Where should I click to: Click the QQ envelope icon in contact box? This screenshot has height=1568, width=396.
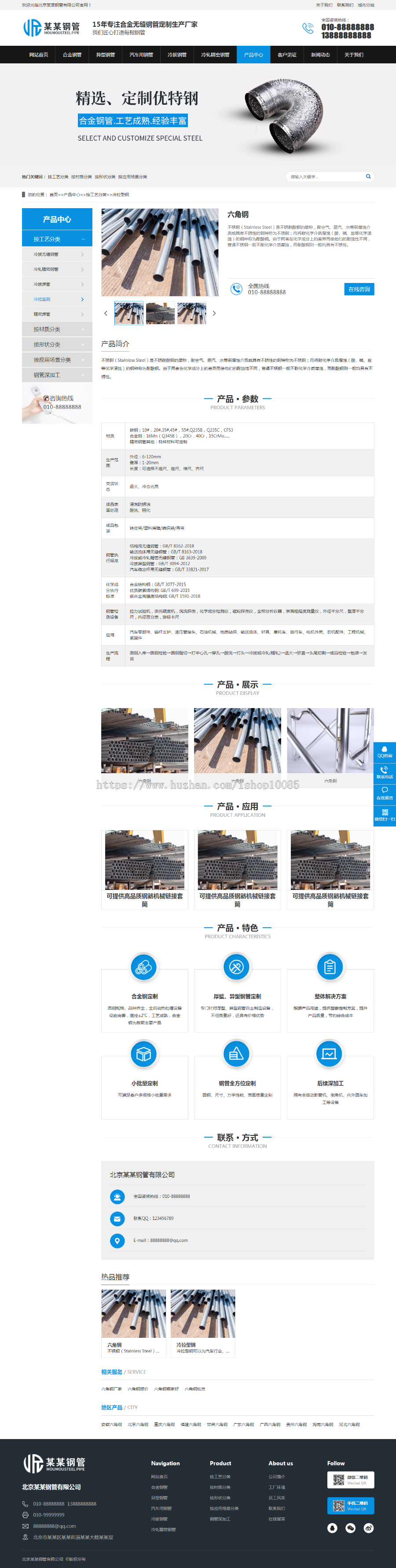tap(117, 1218)
